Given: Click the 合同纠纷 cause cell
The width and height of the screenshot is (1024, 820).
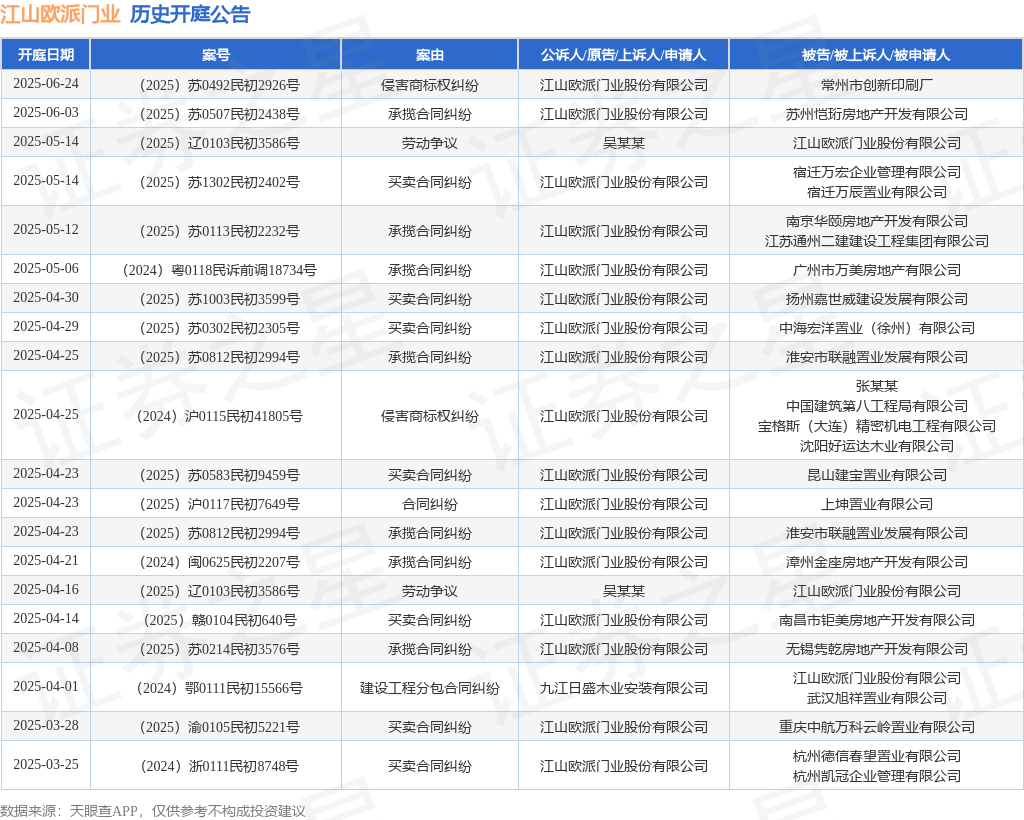Looking at the screenshot, I should click(430, 504).
